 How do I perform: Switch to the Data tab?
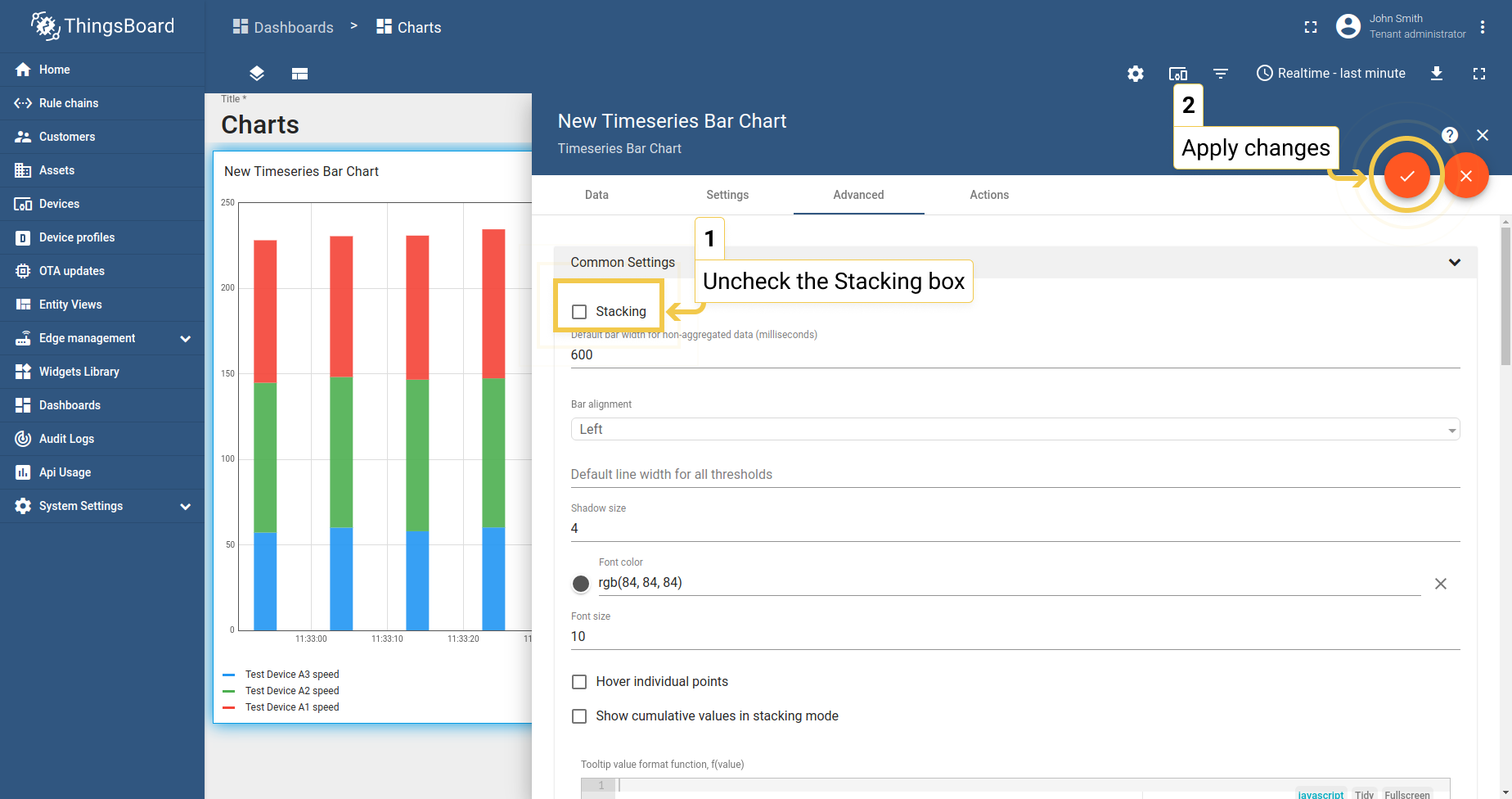pyautogui.click(x=596, y=195)
